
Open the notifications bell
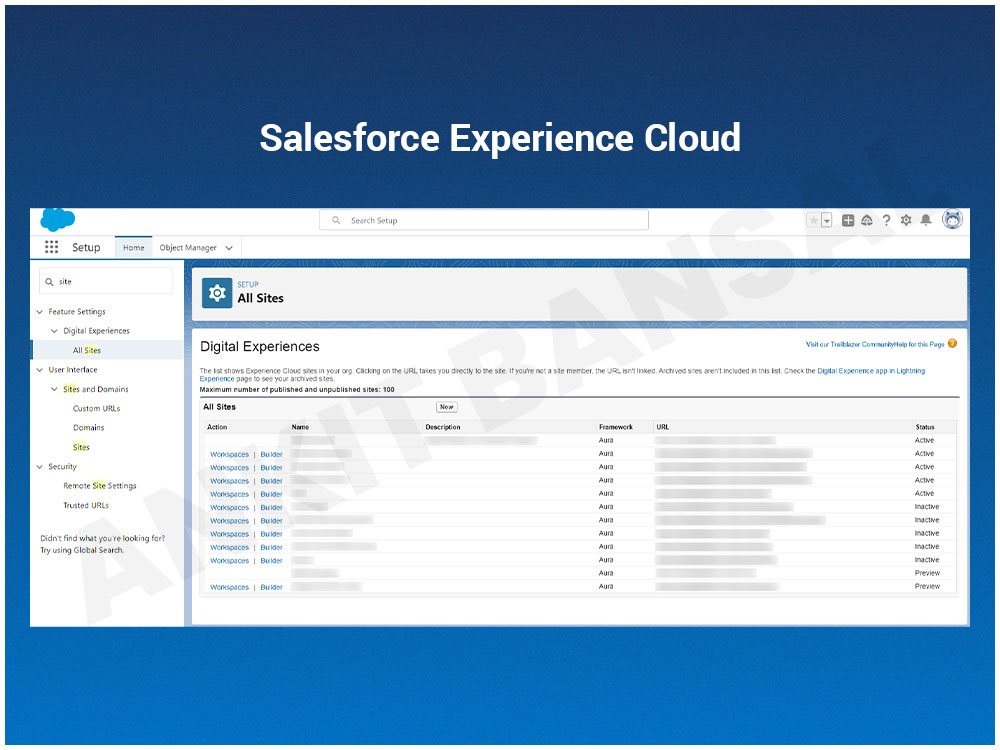point(926,220)
